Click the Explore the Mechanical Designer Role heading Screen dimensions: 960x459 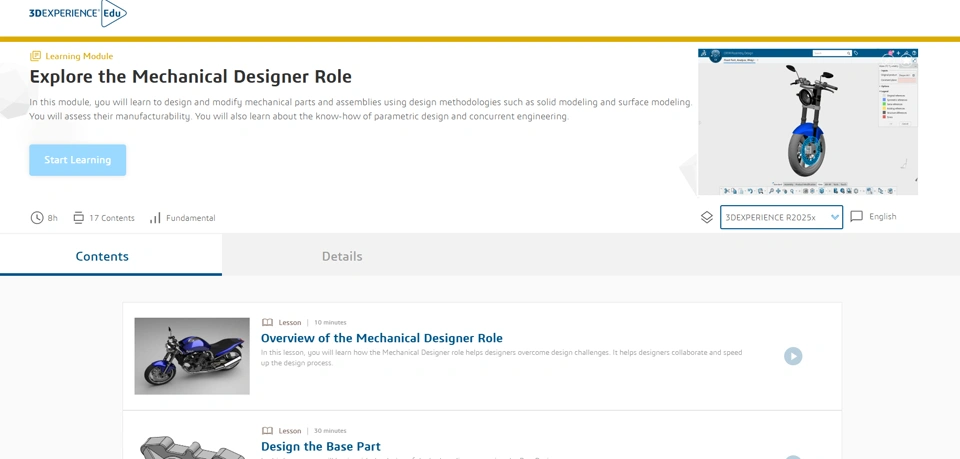[190, 76]
